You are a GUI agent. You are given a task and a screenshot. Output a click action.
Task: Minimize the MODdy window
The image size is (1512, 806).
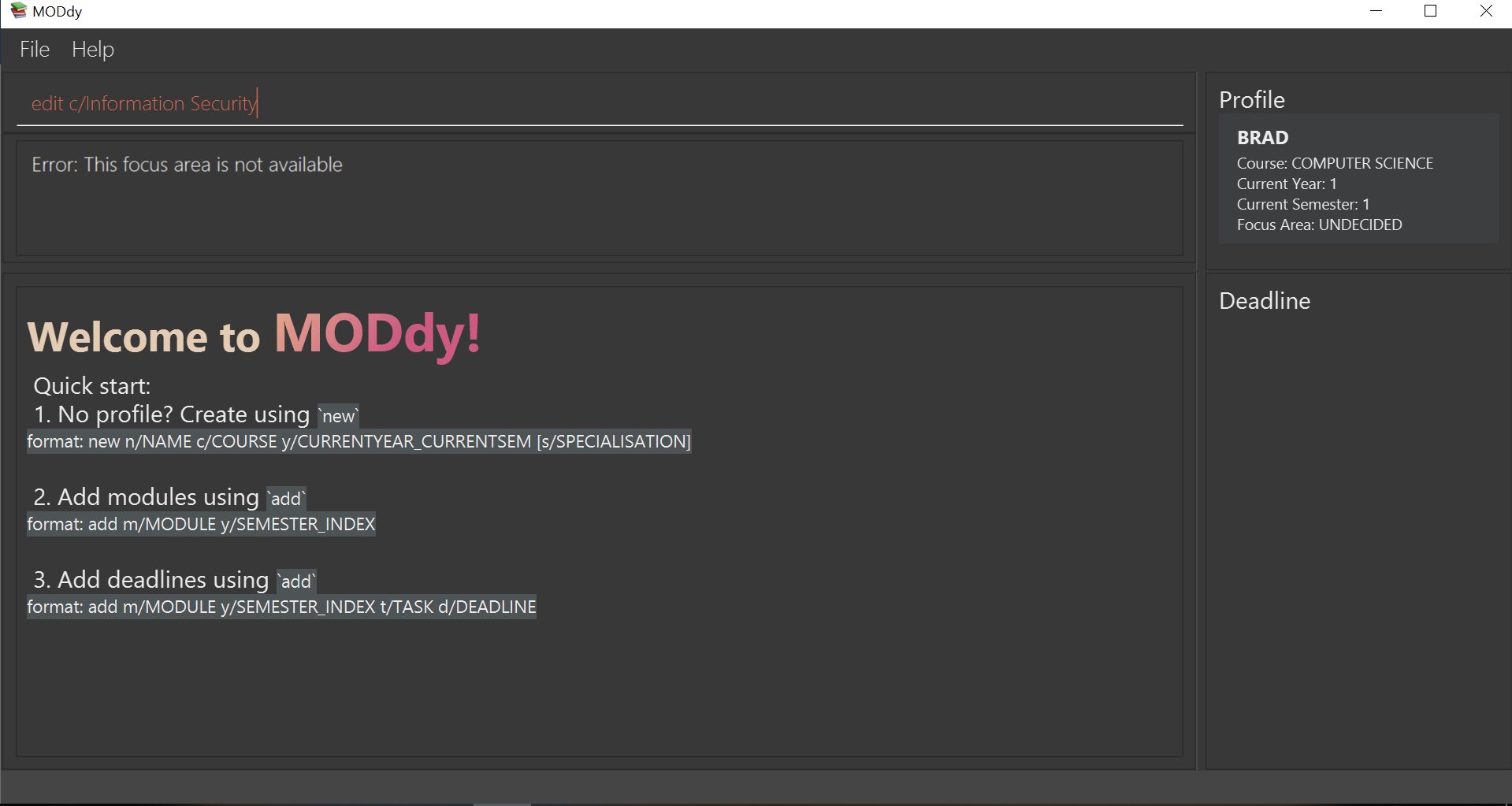[x=1376, y=11]
